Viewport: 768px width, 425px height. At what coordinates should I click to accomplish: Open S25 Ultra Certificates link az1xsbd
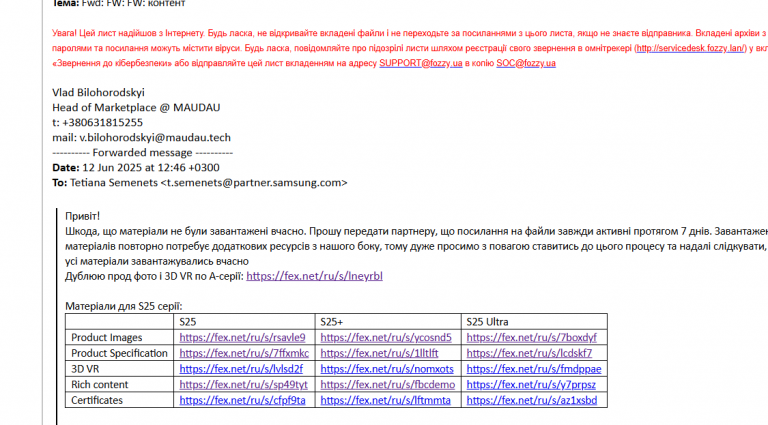pos(531,400)
